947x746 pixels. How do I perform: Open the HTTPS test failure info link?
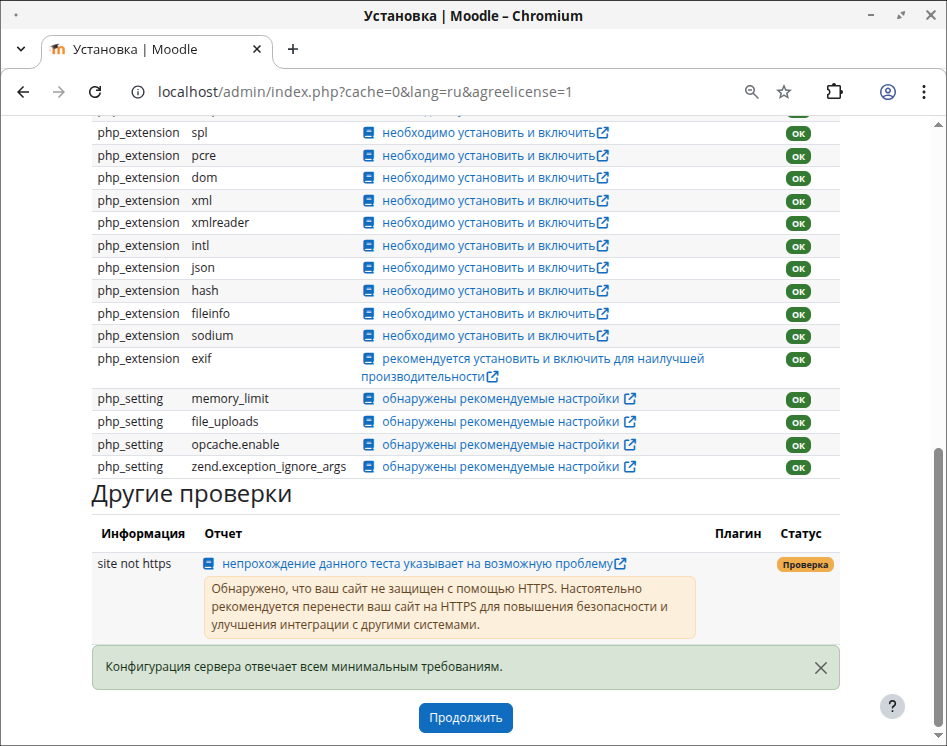pyautogui.click(x=417, y=564)
